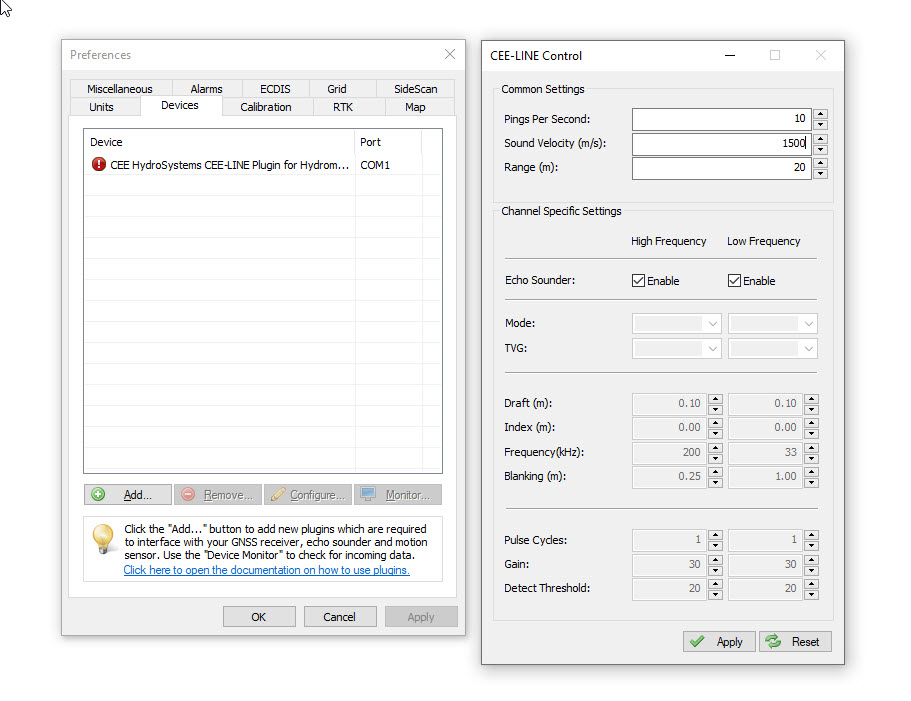Click the COM1 port cell
This screenshot has height=701, width=911.
388,165
